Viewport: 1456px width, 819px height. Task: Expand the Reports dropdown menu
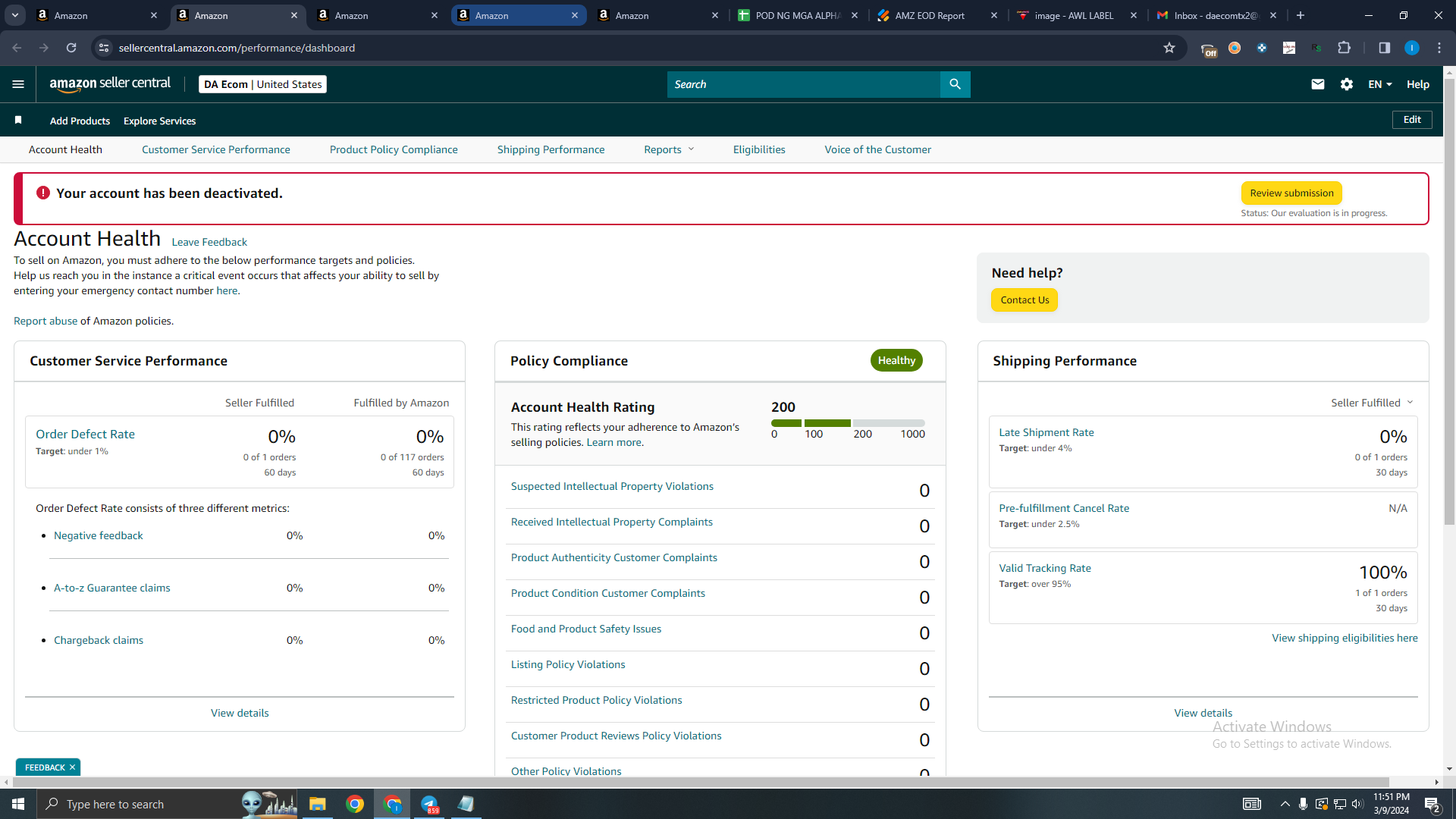669,149
